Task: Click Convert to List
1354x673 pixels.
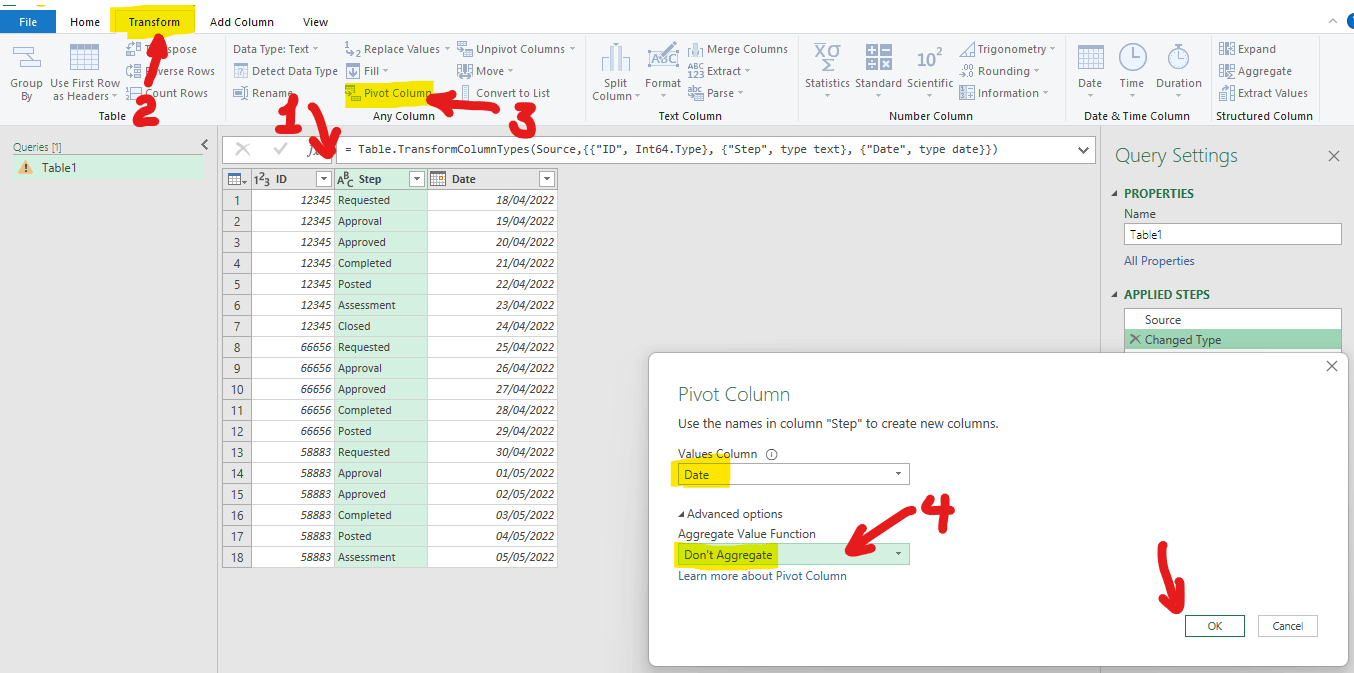Action: pos(505,93)
